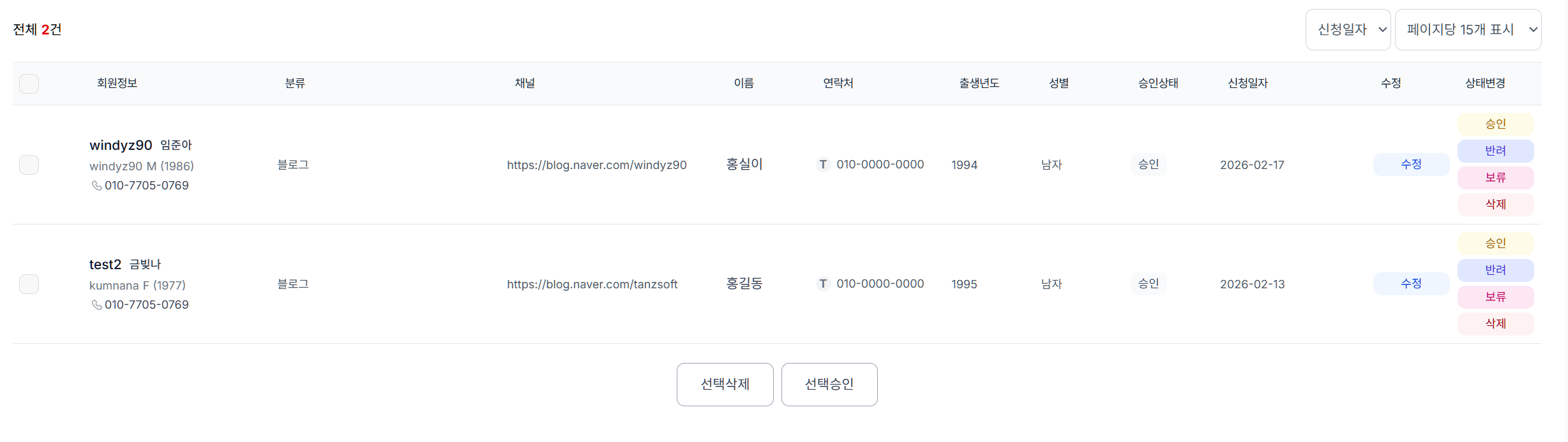The width and height of the screenshot is (1568, 442).
Task: Check the row checkbox for test2
Action: coord(29,284)
